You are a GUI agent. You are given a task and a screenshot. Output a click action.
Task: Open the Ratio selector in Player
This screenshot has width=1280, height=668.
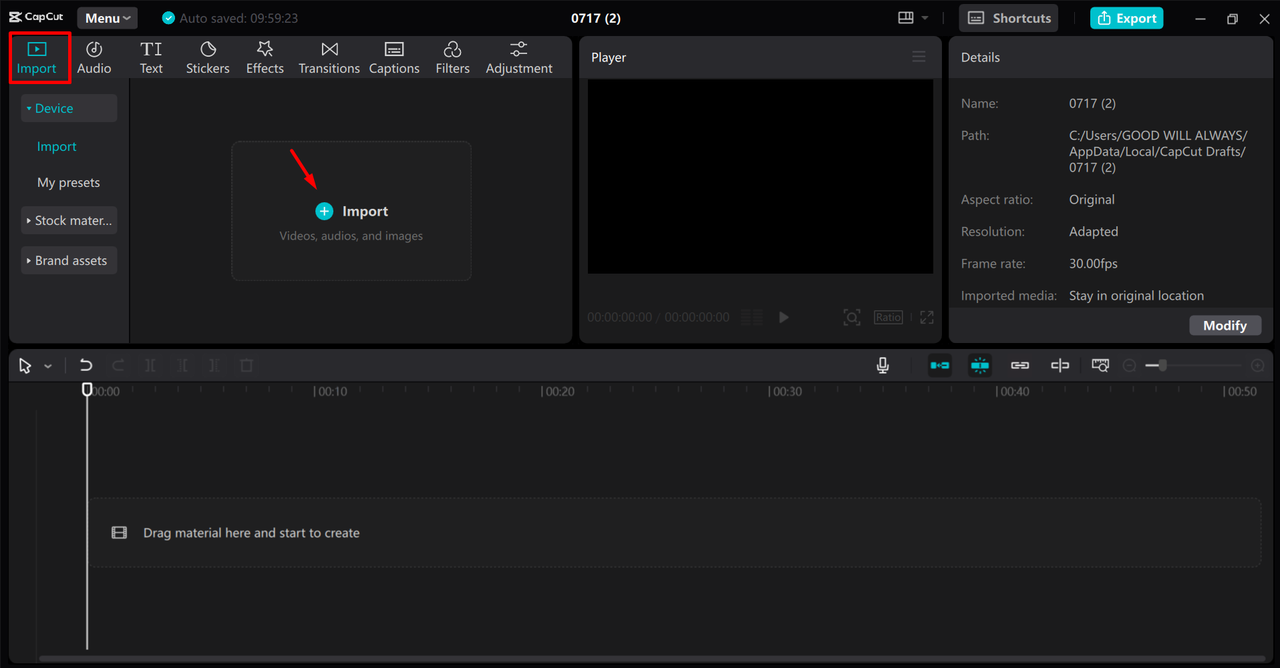tap(888, 317)
